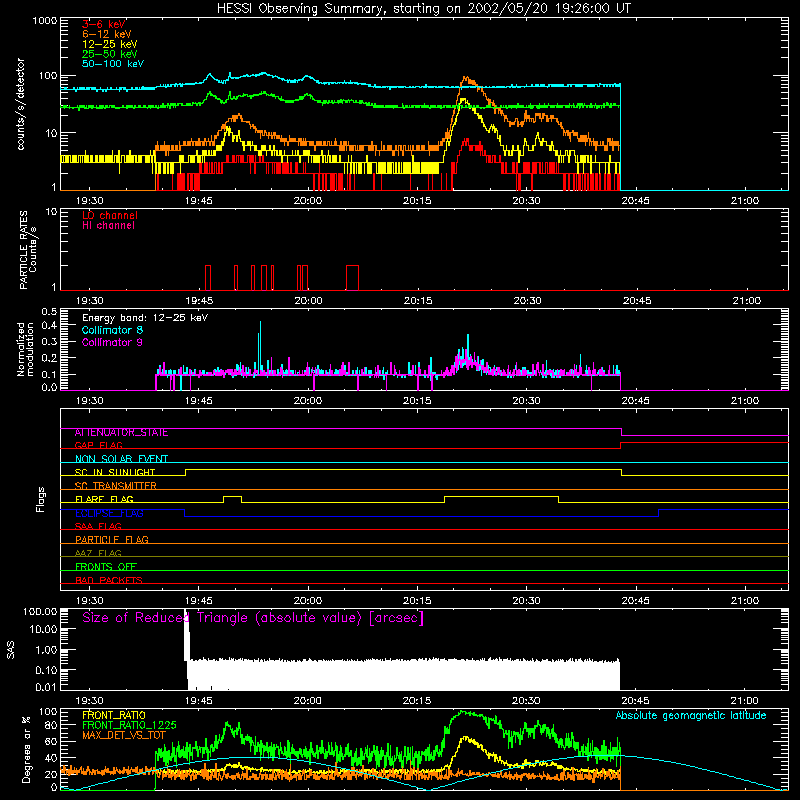Image resolution: width=800 pixels, height=800 pixels.
Task: Select the ECLIPSE_FLAG label
Action: pos(109,513)
